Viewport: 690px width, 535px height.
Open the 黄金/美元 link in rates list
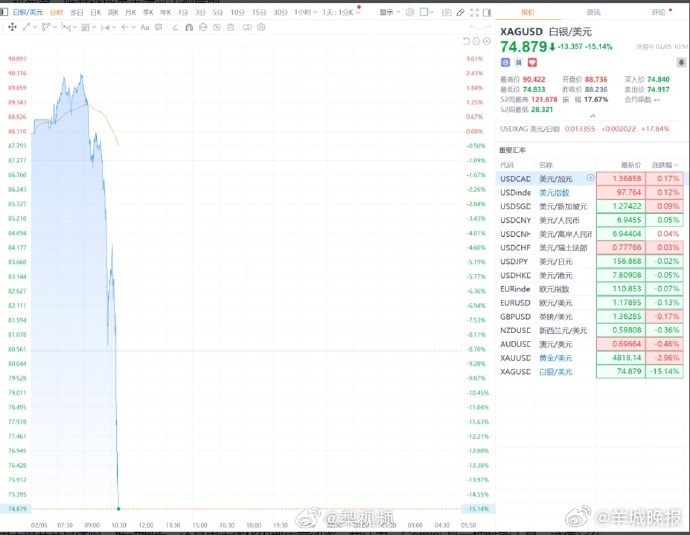point(556,358)
